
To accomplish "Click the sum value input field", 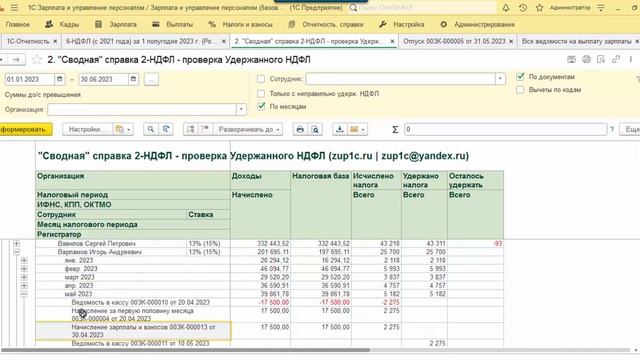I will (x=505, y=129).
